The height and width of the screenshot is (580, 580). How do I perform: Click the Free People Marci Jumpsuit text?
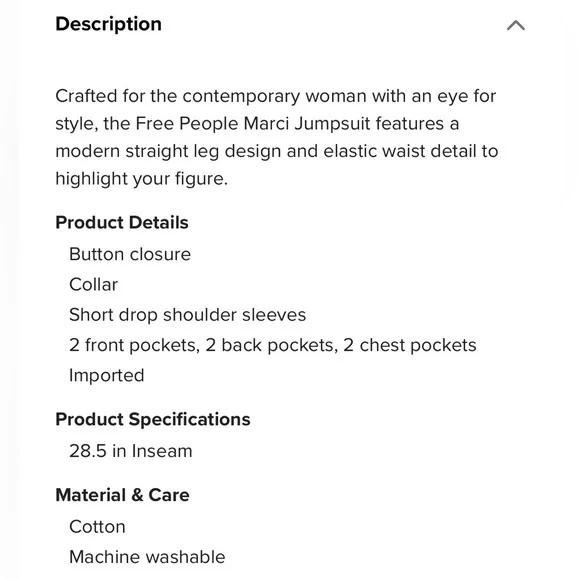click(253, 124)
